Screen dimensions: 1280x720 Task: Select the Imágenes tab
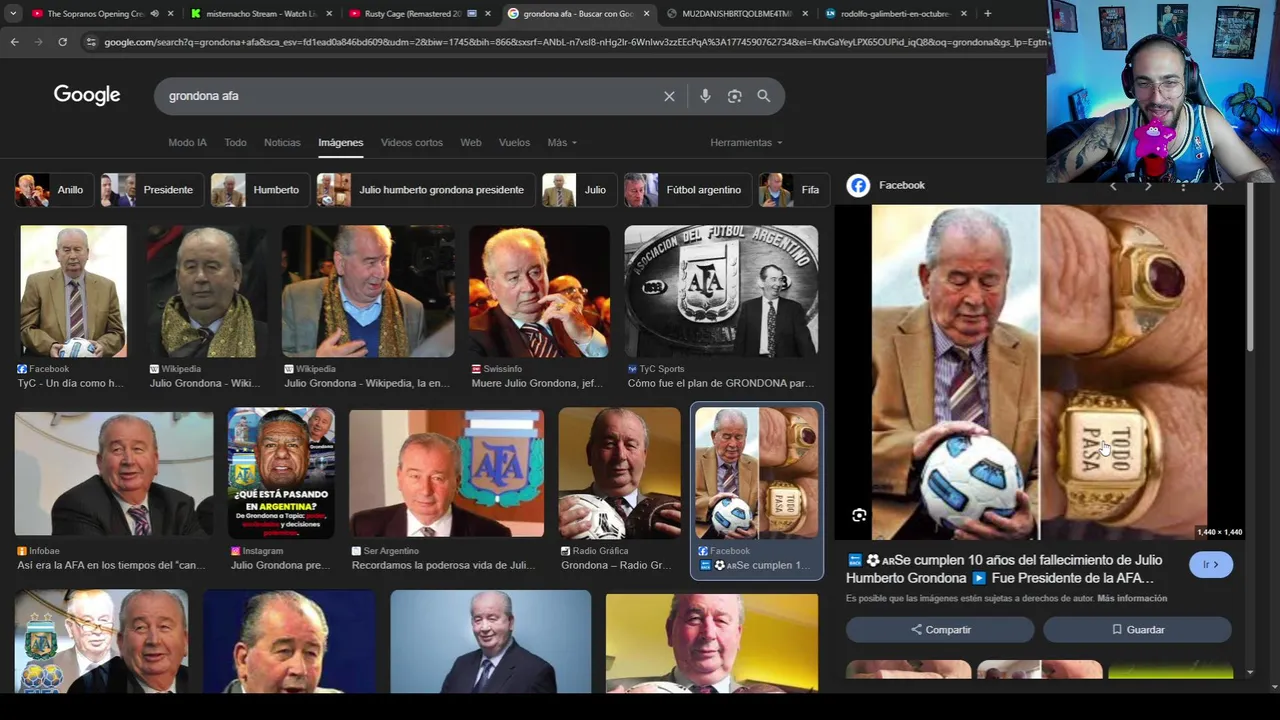click(x=340, y=143)
